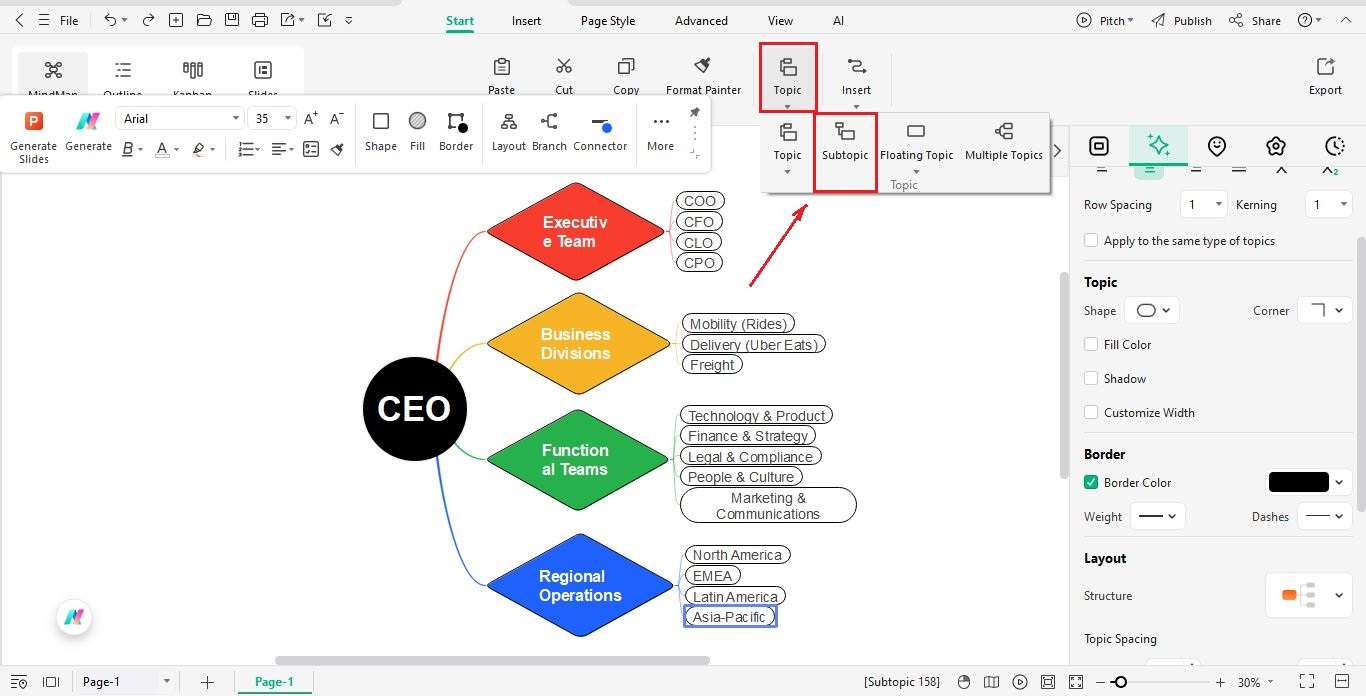Screen dimensions: 1366x696
Task: Open the Corner style dropdown
Action: (x=1325, y=311)
